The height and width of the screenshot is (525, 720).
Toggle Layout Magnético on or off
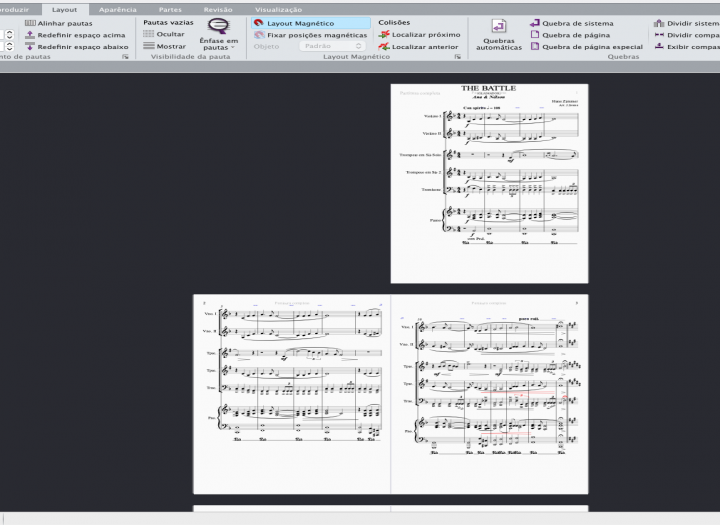point(259,22)
